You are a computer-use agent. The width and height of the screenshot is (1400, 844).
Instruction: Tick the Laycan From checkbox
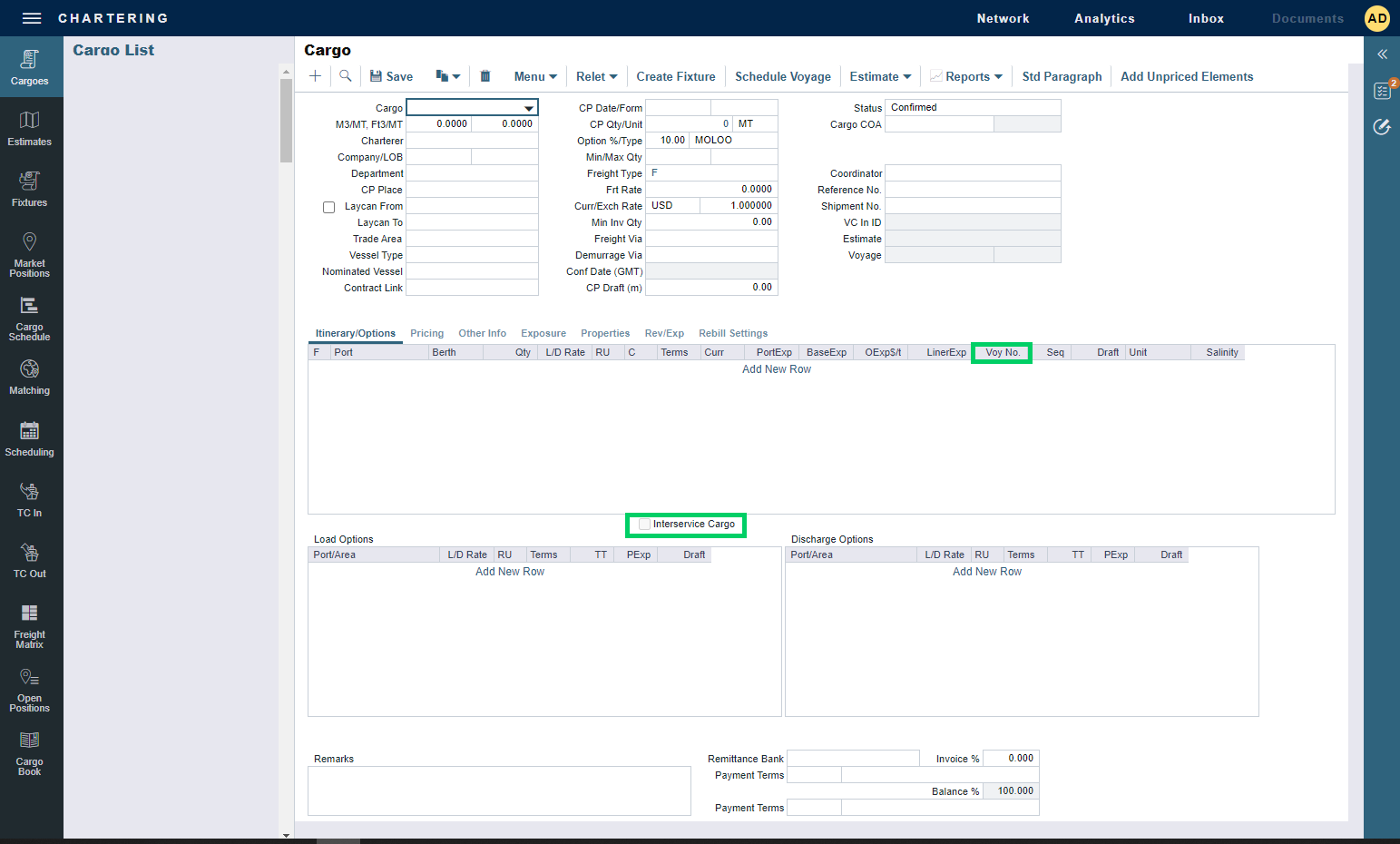[x=329, y=207]
